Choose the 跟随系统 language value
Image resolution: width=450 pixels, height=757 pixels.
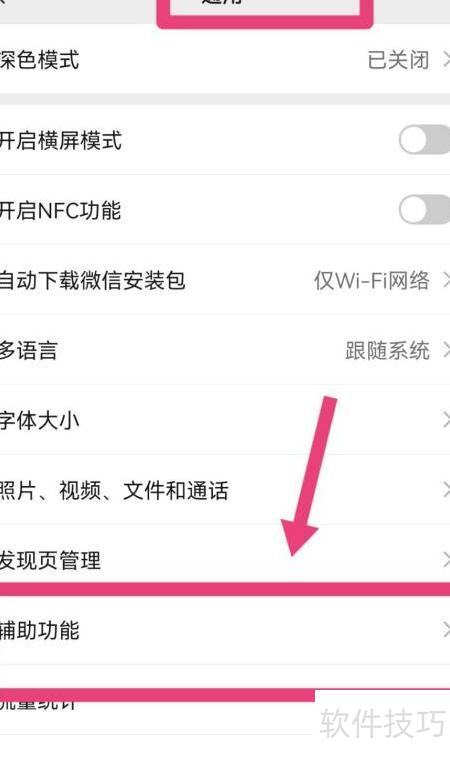coord(387,350)
